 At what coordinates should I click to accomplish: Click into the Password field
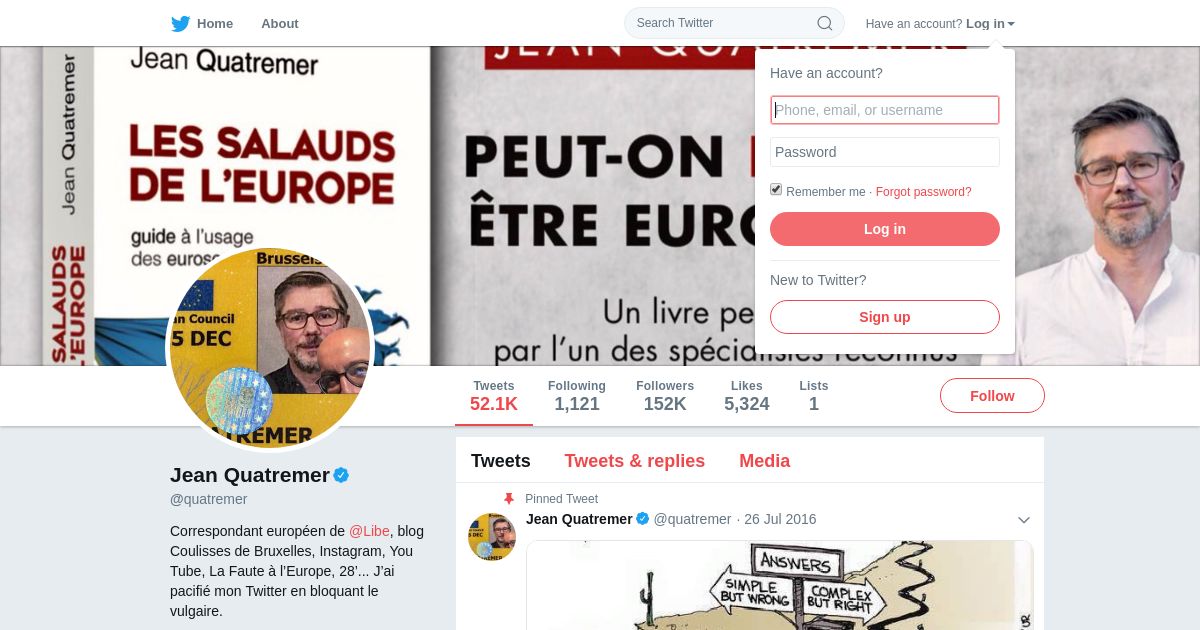pyautogui.click(x=885, y=152)
